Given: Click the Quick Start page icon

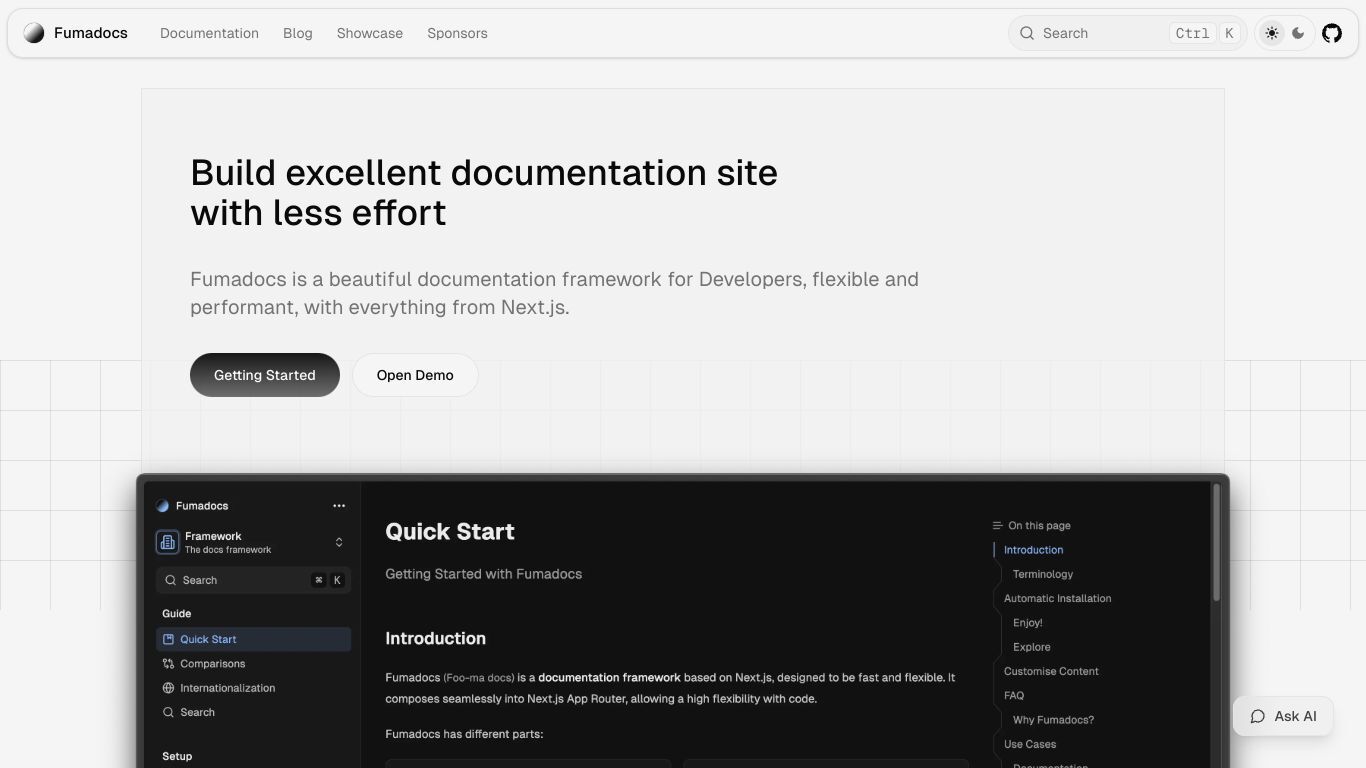Looking at the screenshot, I should (x=168, y=639).
